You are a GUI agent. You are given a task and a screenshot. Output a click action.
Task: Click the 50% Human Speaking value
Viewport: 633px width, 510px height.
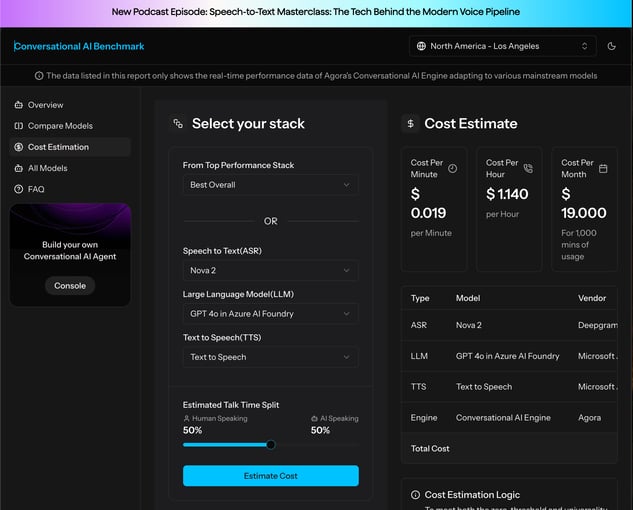193,430
